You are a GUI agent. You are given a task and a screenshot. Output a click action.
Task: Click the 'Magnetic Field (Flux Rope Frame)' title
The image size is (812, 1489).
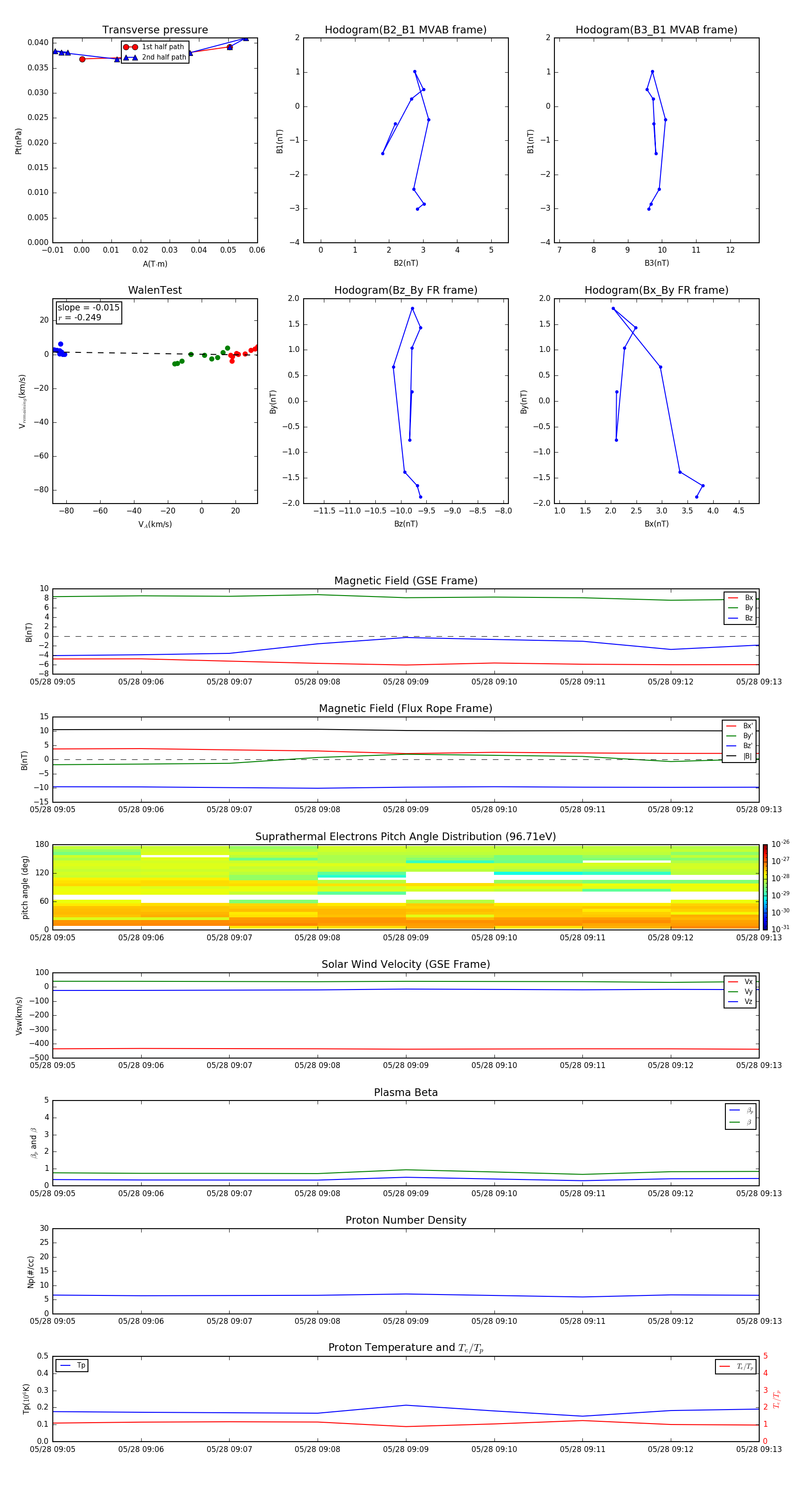tap(406, 709)
